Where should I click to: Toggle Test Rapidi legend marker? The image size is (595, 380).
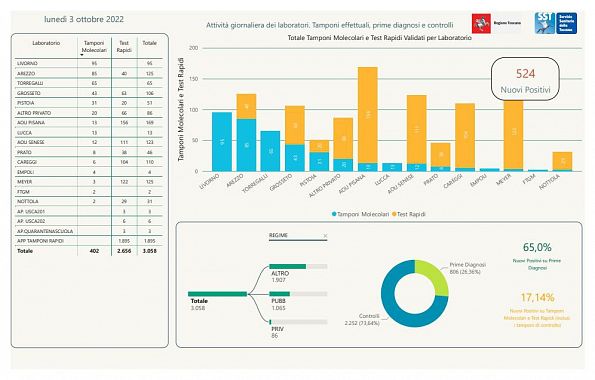[x=394, y=214]
